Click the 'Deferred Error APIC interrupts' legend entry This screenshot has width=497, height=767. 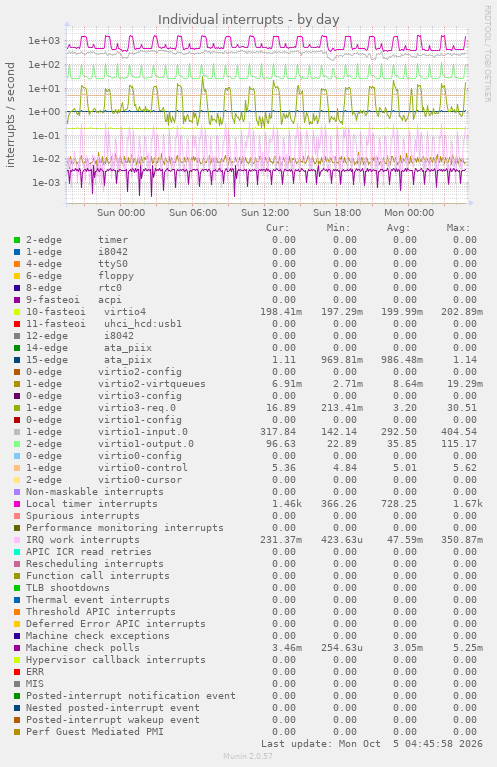coord(116,624)
